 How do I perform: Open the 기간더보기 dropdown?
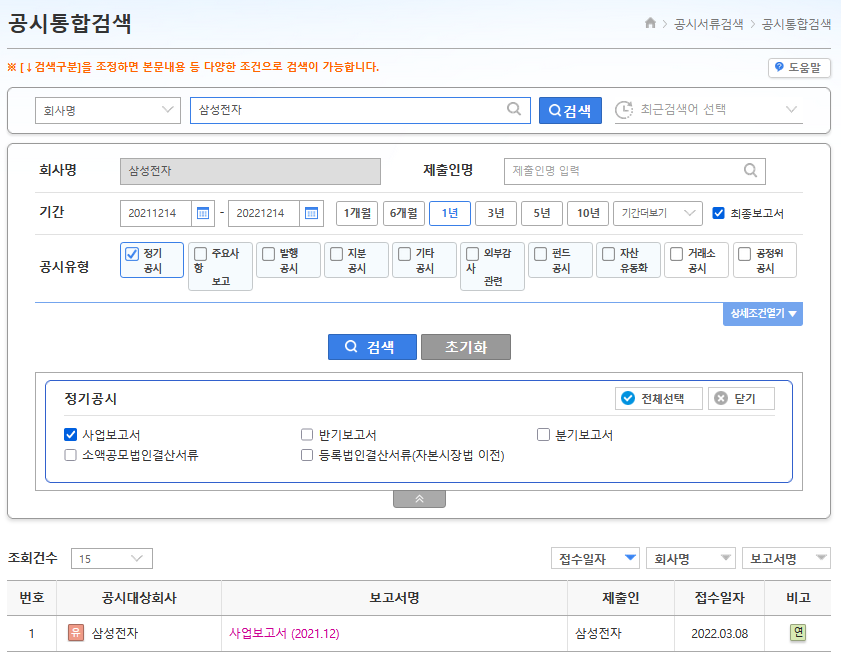(x=658, y=213)
